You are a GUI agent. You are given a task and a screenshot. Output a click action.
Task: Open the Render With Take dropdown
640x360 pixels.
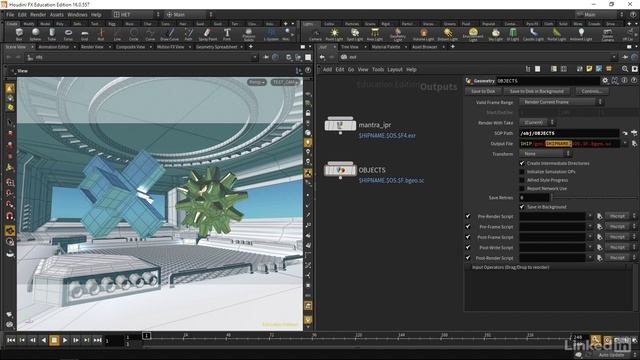pos(537,122)
